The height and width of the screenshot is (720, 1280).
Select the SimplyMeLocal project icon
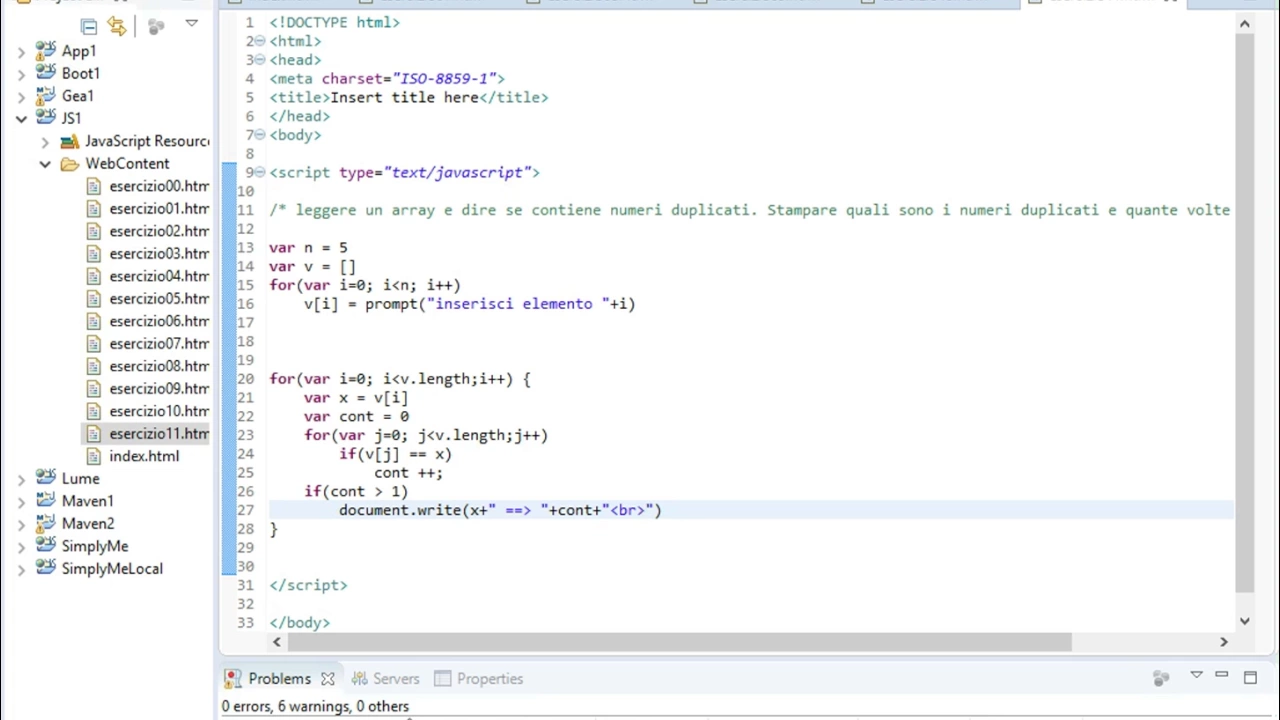(x=45, y=568)
